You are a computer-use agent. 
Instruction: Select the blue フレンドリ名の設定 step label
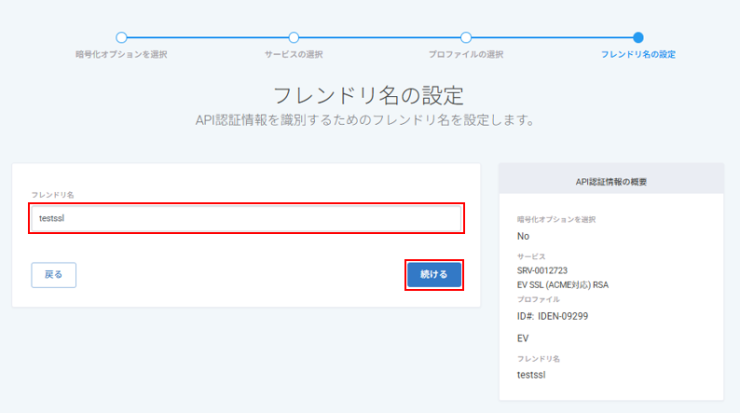point(638,54)
